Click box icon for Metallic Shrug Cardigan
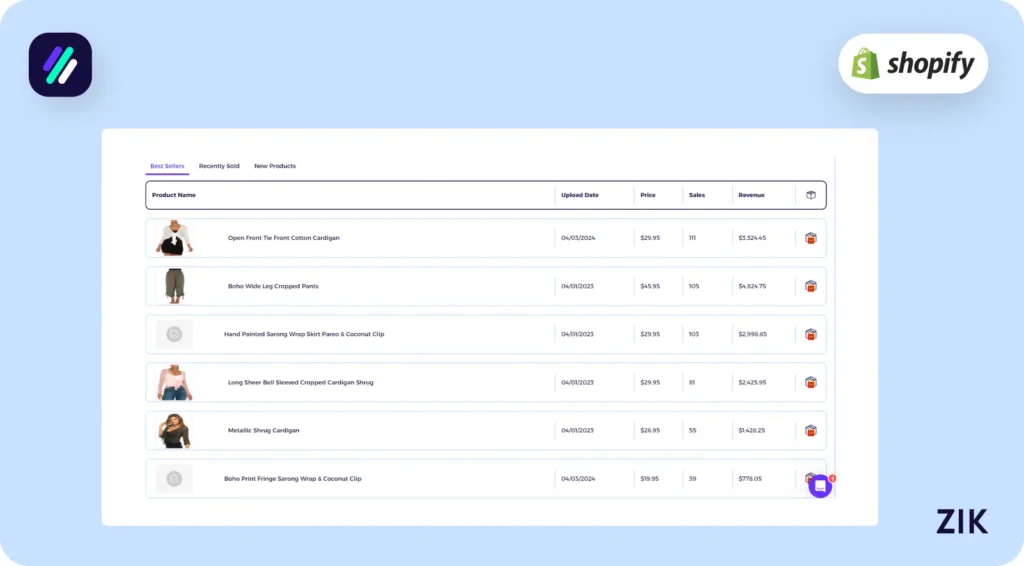Viewport: 1024px width, 566px height. pyautogui.click(x=810, y=431)
